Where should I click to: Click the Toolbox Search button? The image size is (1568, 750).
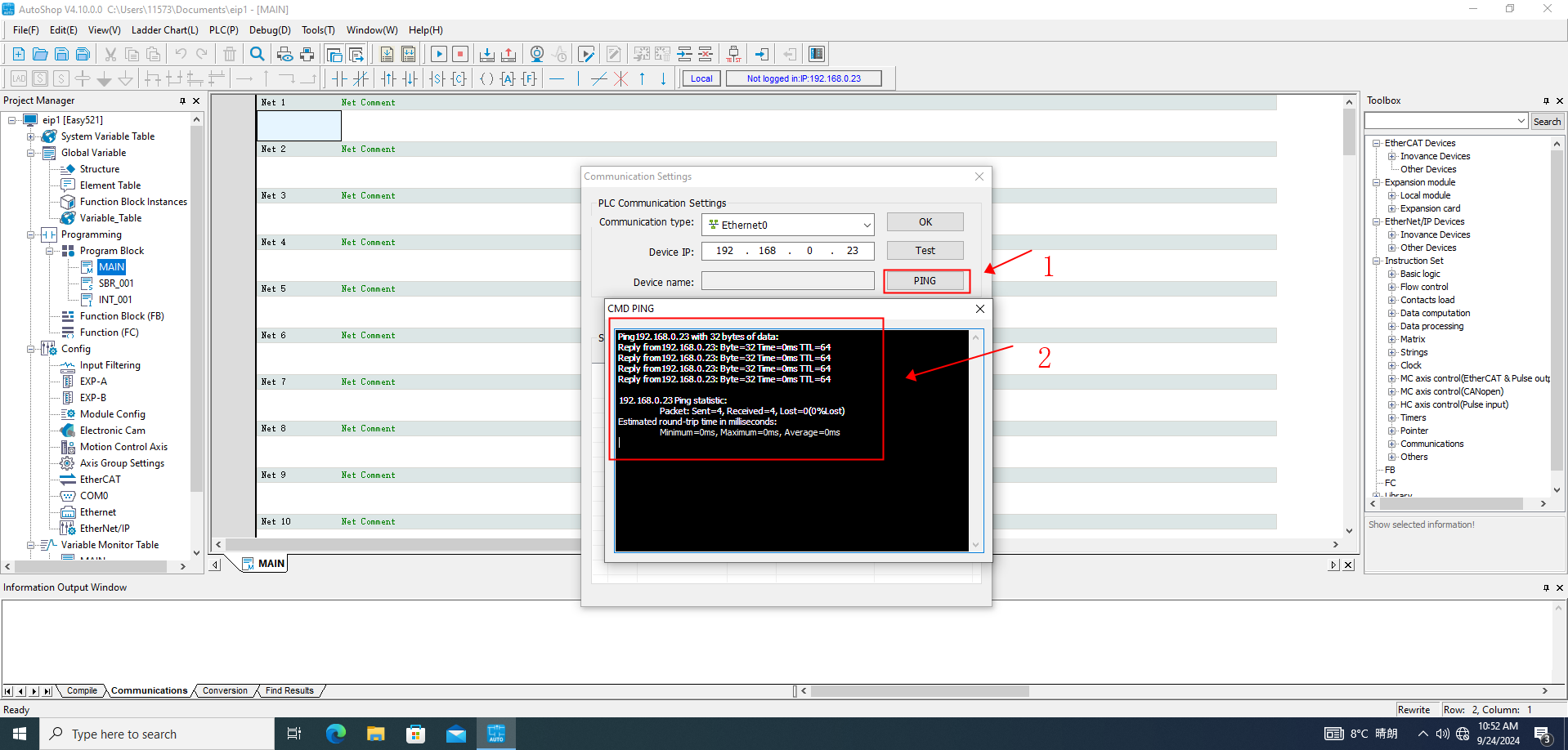click(x=1547, y=121)
